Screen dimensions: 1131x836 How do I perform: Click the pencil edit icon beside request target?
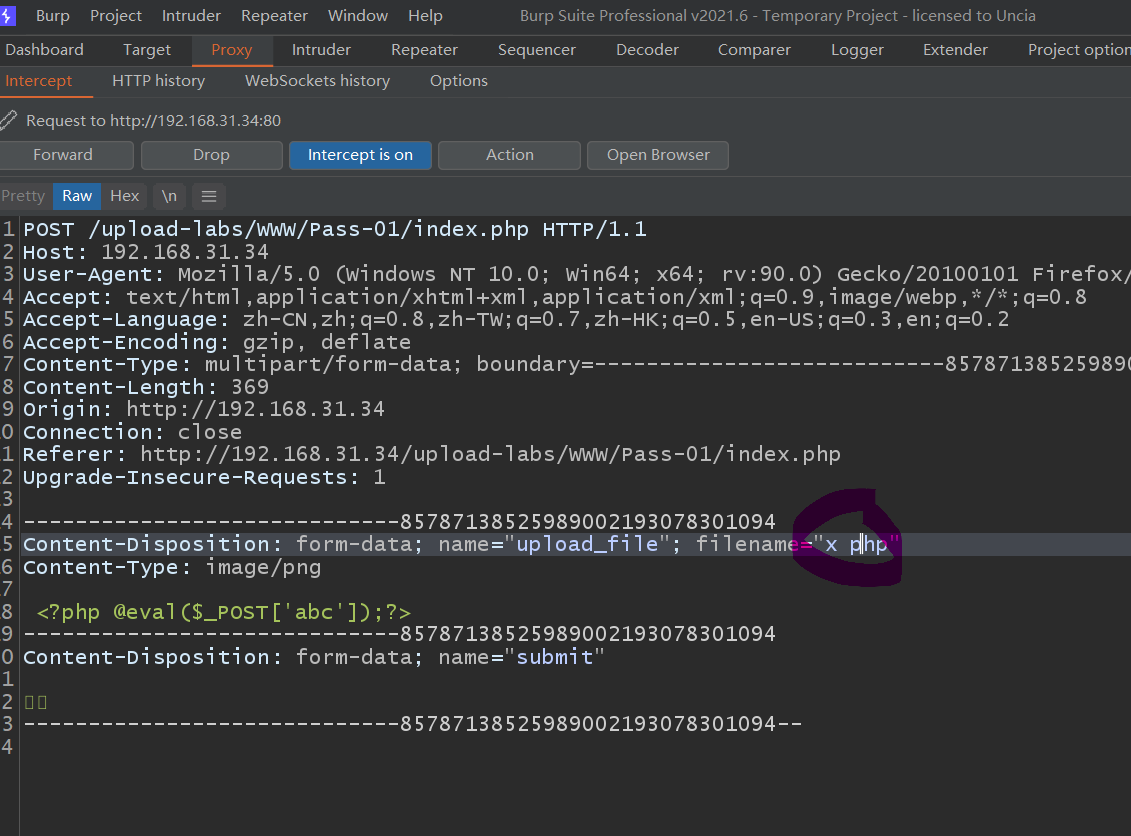[8, 120]
